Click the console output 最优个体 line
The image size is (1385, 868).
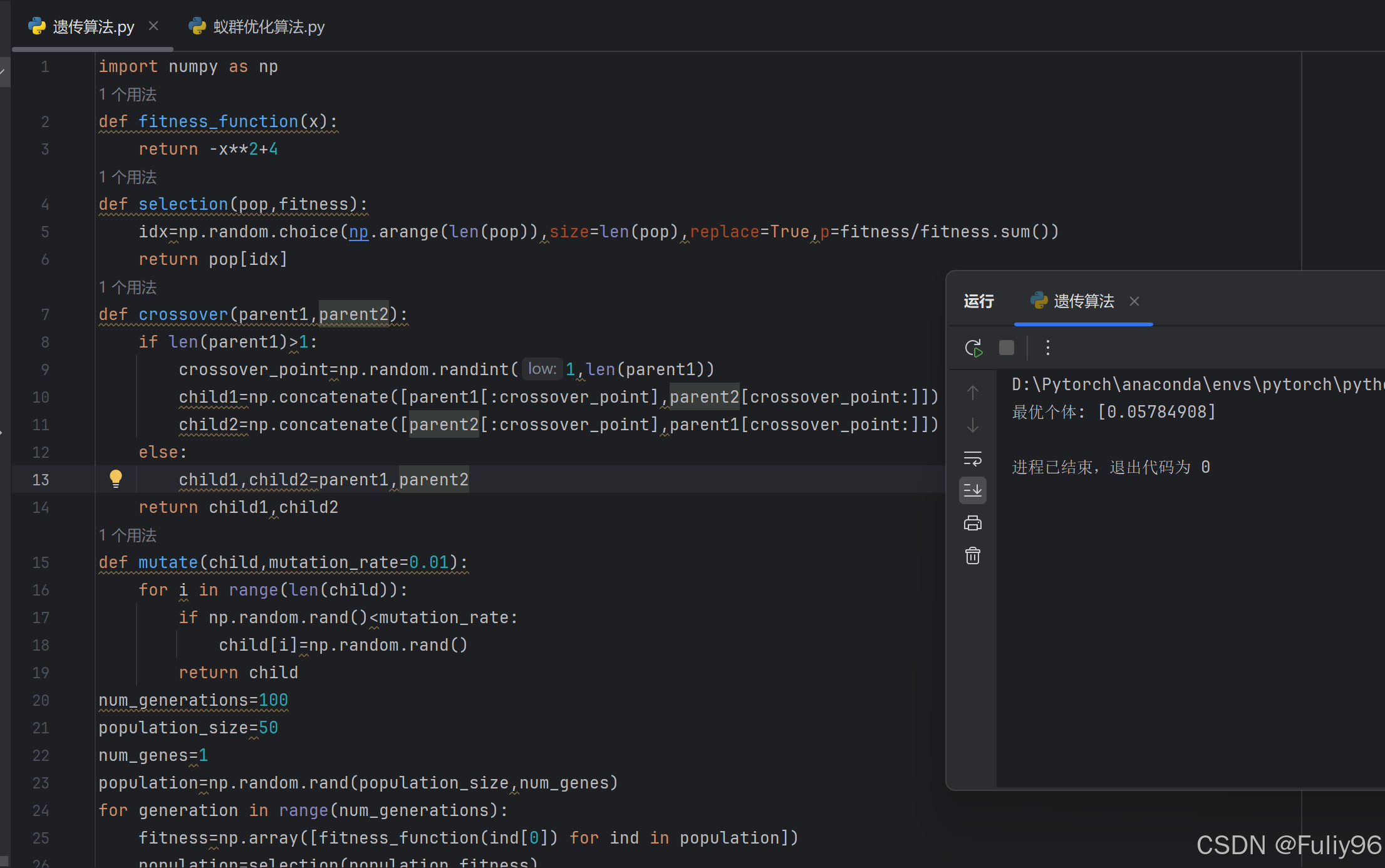[1114, 412]
